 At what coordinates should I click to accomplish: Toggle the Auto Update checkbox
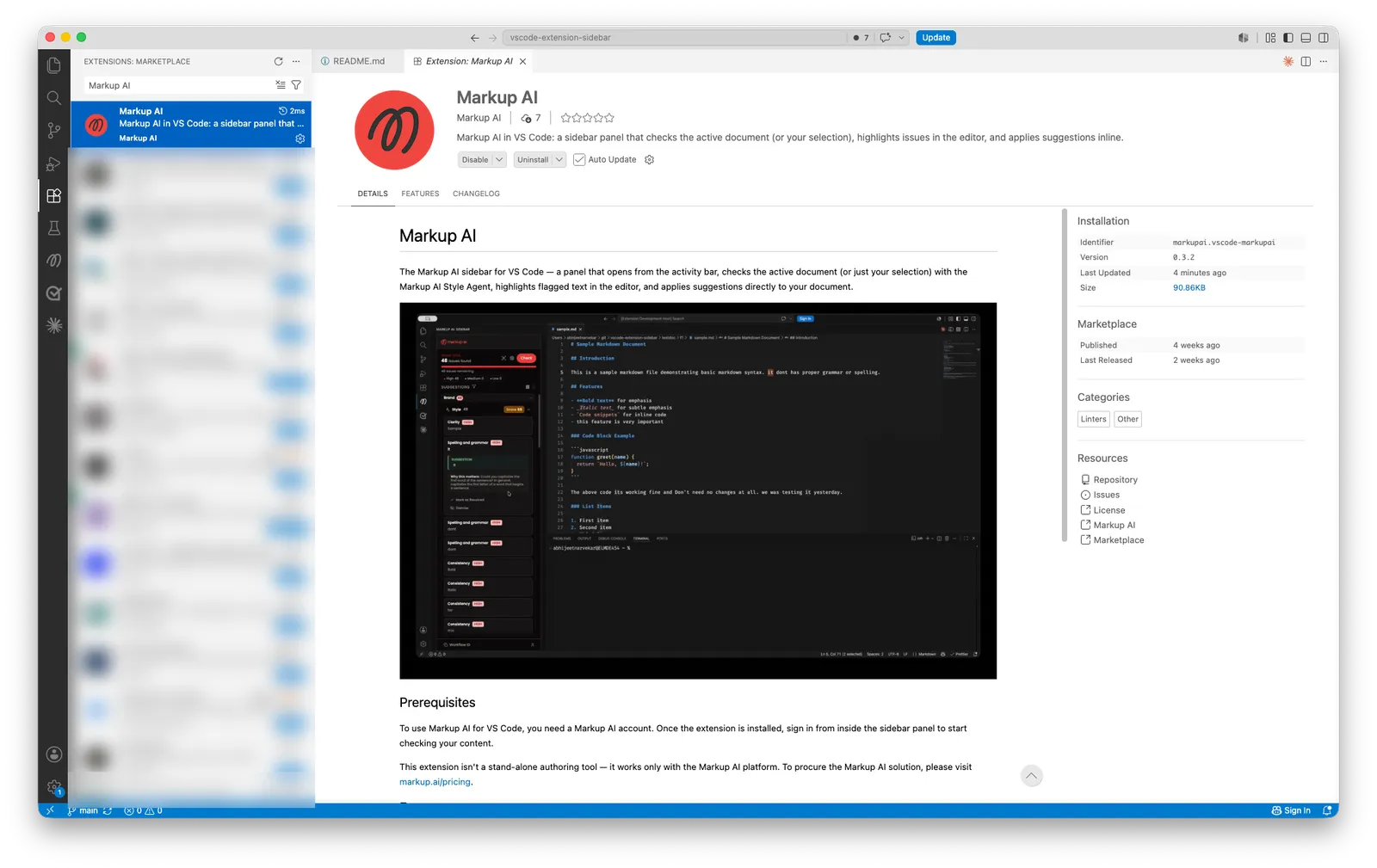(x=579, y=159)
